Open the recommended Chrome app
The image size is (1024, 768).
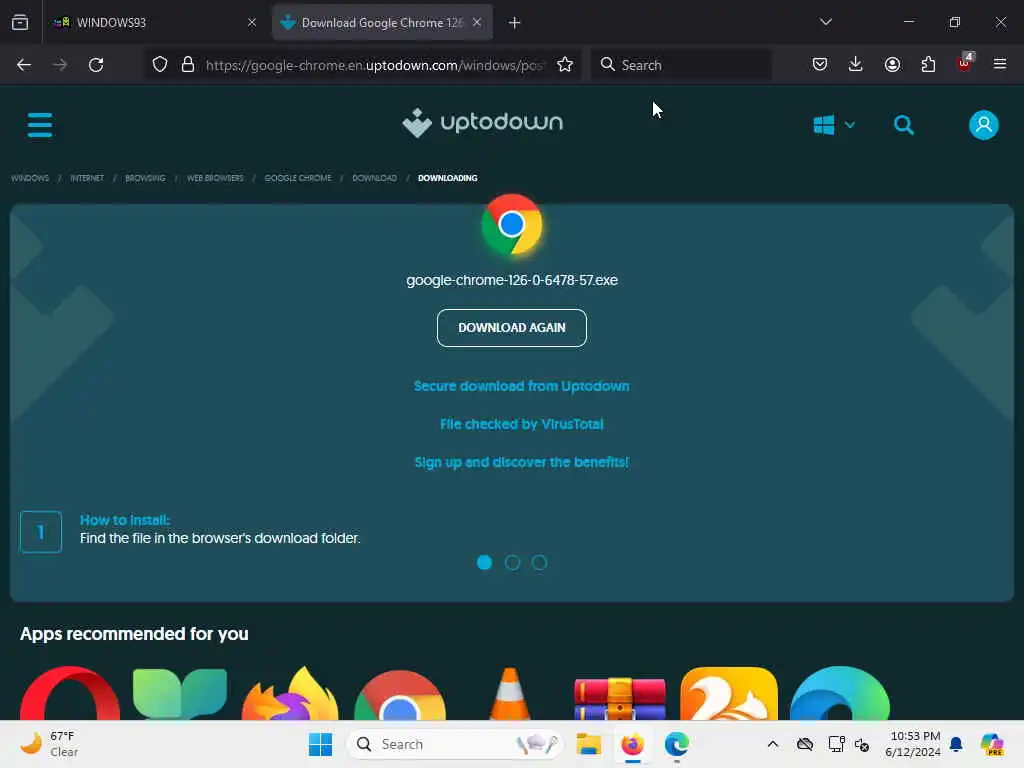click(400, 694)
